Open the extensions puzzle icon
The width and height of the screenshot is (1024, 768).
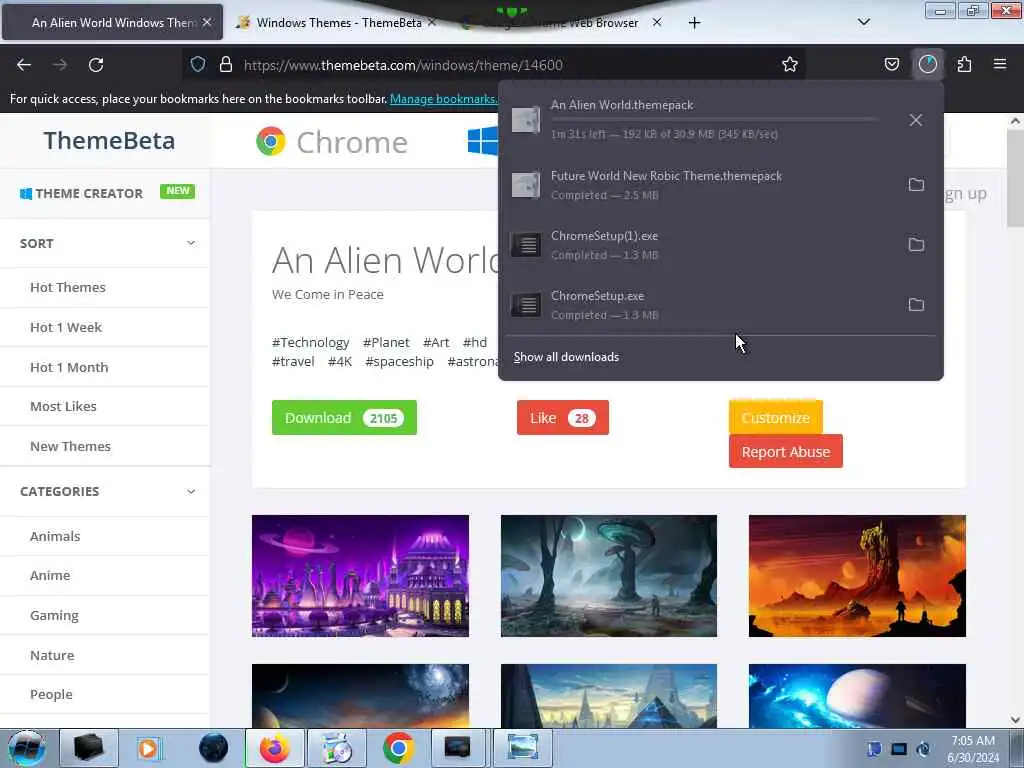click(x=964, y=64)
